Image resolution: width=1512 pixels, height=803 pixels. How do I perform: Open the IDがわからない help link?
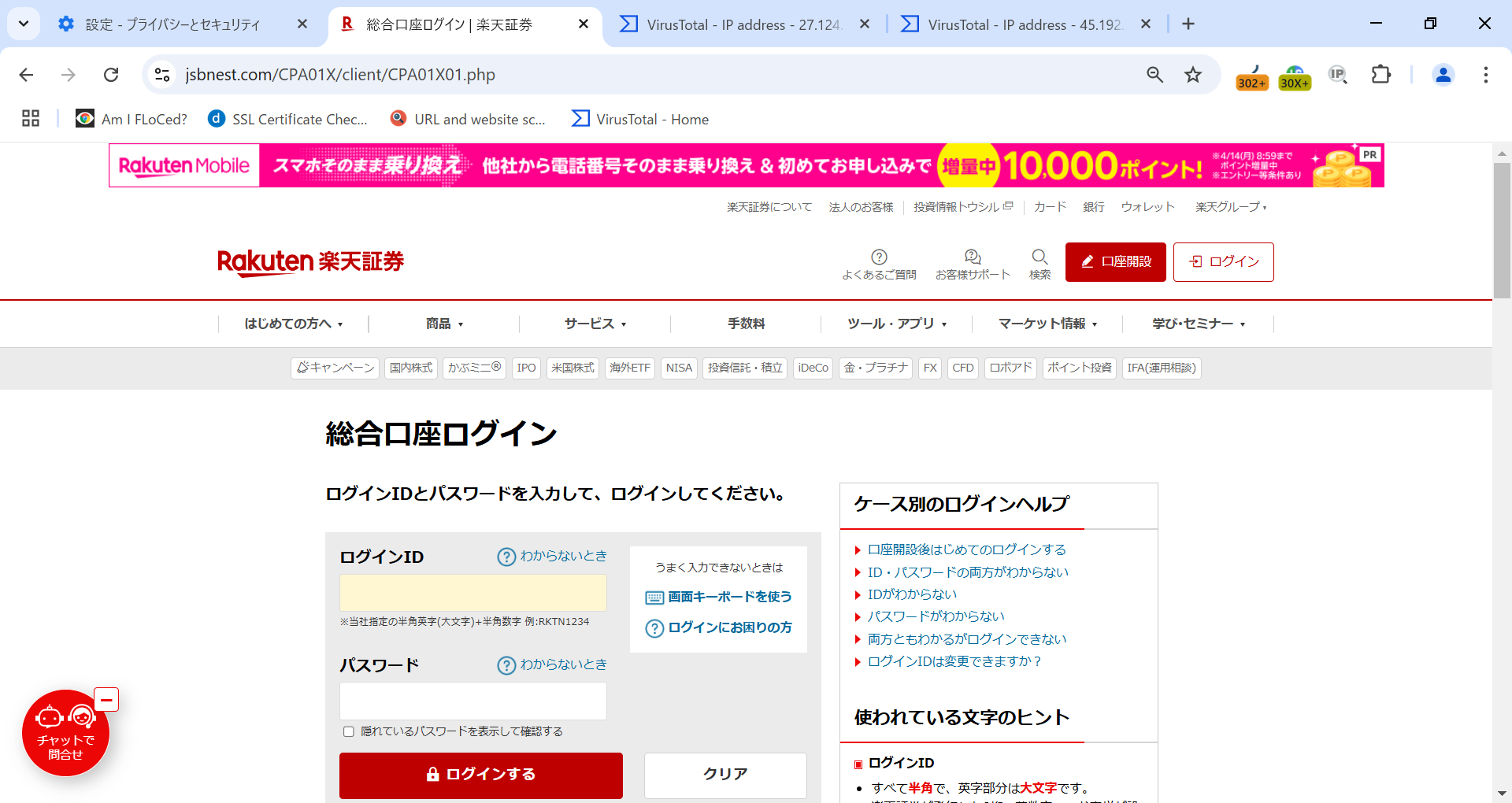point(912,594)
